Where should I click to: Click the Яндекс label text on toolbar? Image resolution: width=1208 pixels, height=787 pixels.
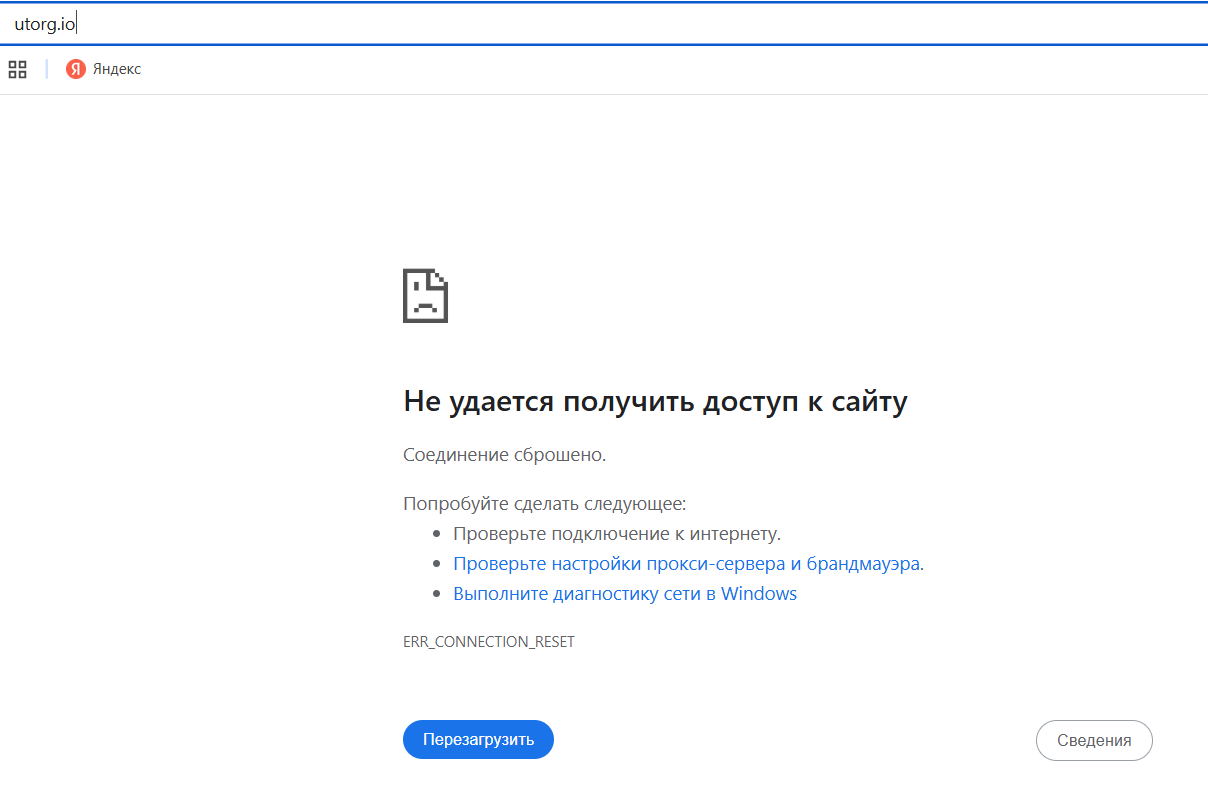pos(115,70)
